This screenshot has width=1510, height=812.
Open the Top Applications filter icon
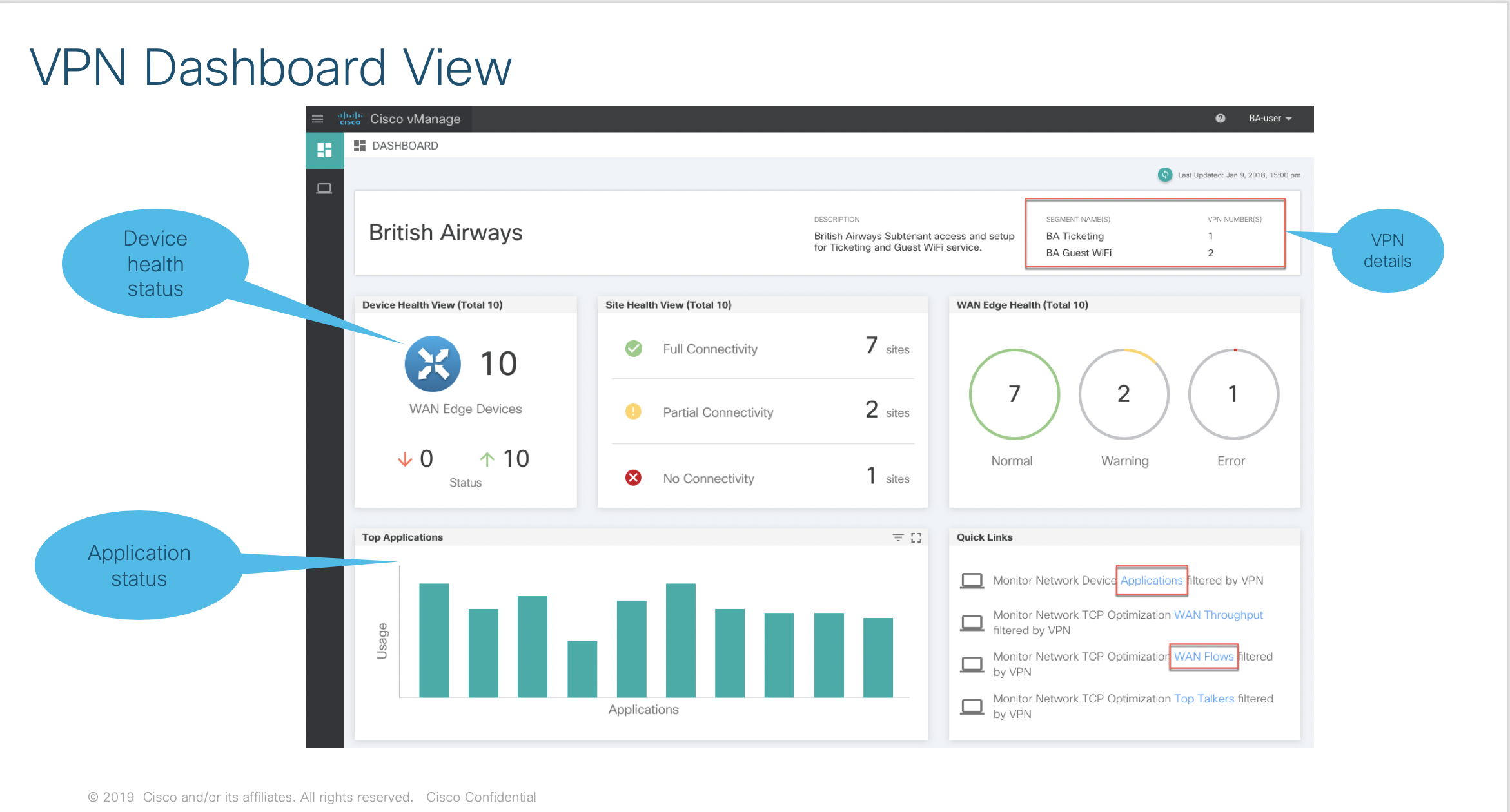897,537
